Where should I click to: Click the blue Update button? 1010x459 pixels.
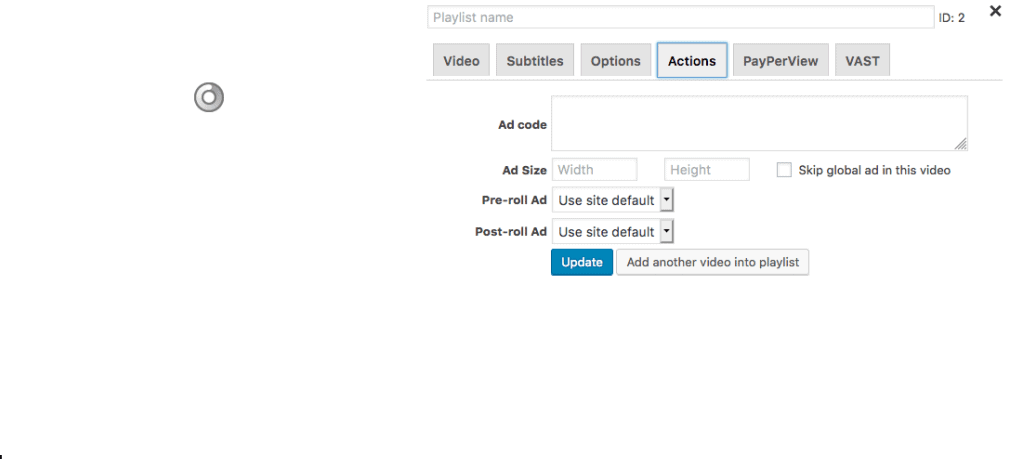point(582,262)
